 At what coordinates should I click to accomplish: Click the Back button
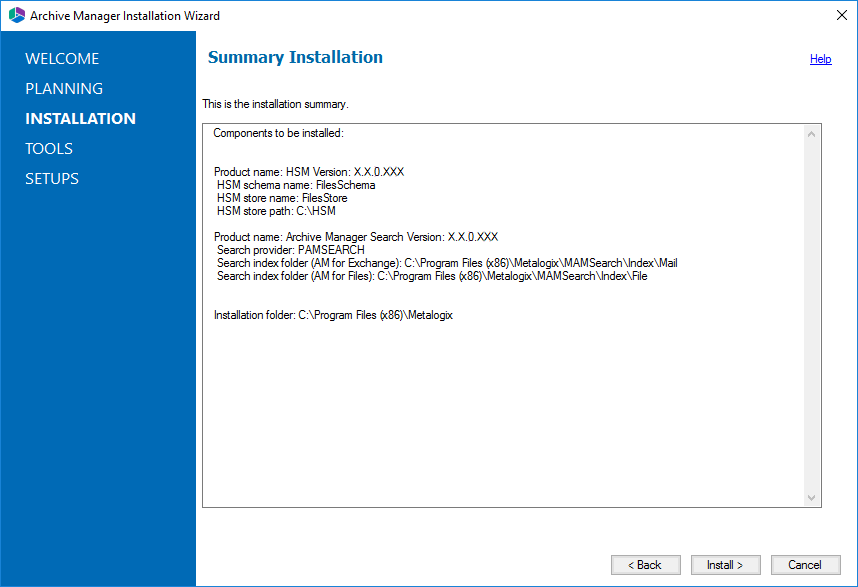[x=646, y=565]
